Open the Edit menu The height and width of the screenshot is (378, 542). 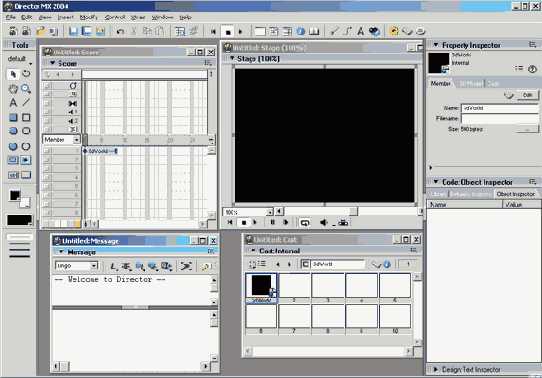click(x=26, y=17)
